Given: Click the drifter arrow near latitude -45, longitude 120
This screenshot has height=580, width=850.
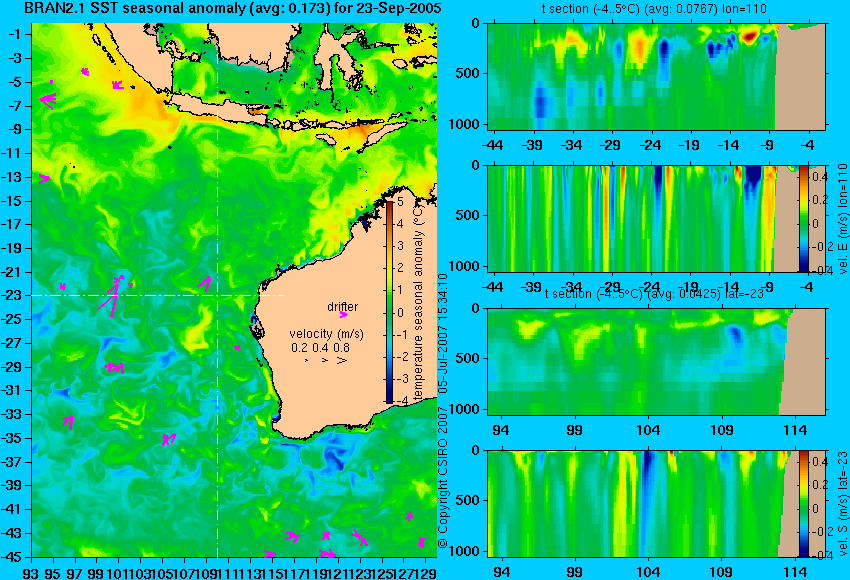Looking at the screenshot, I should [327, 553].
